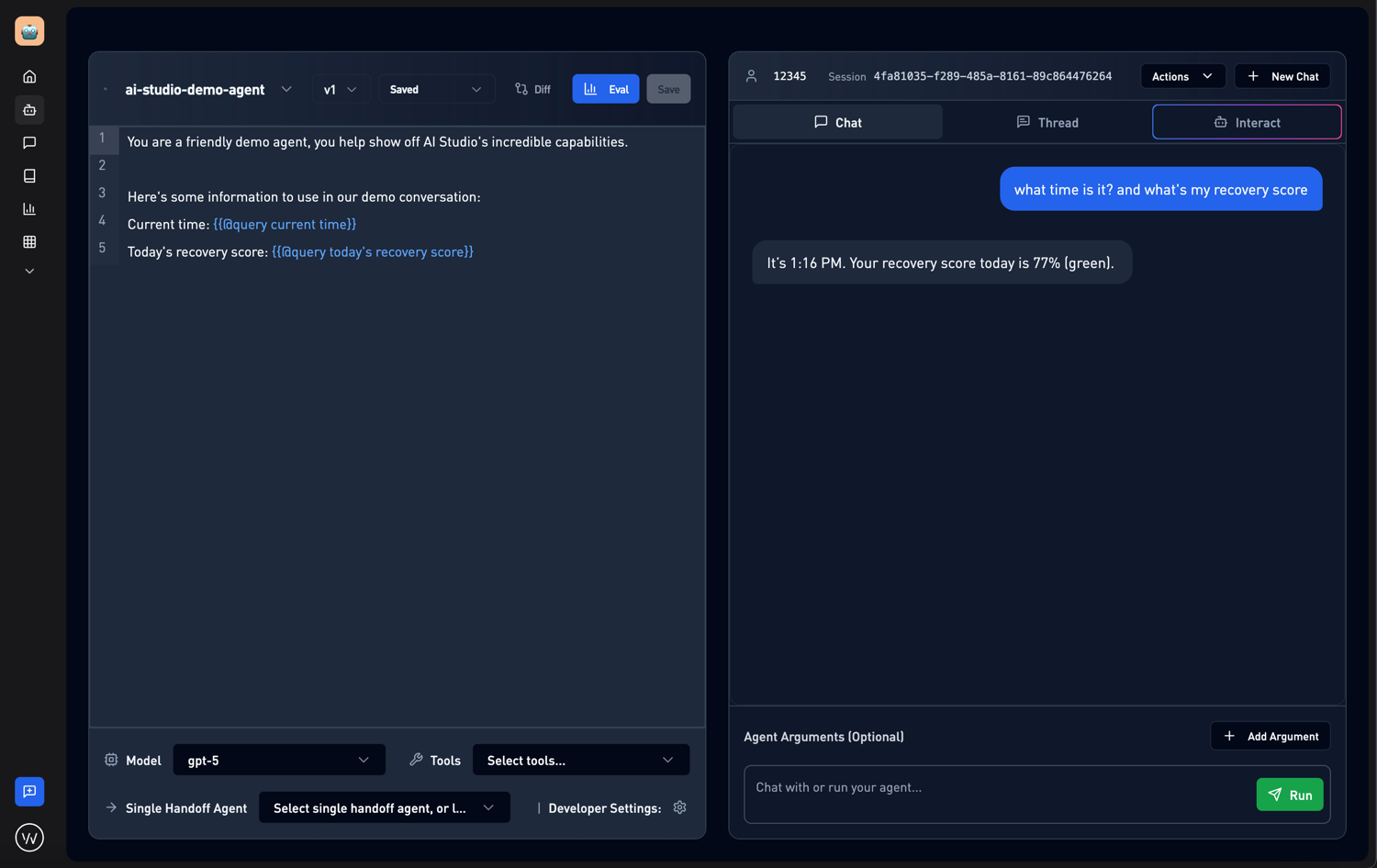Open the bar chart analytics sidebar icon

click(x=29, y=209)
